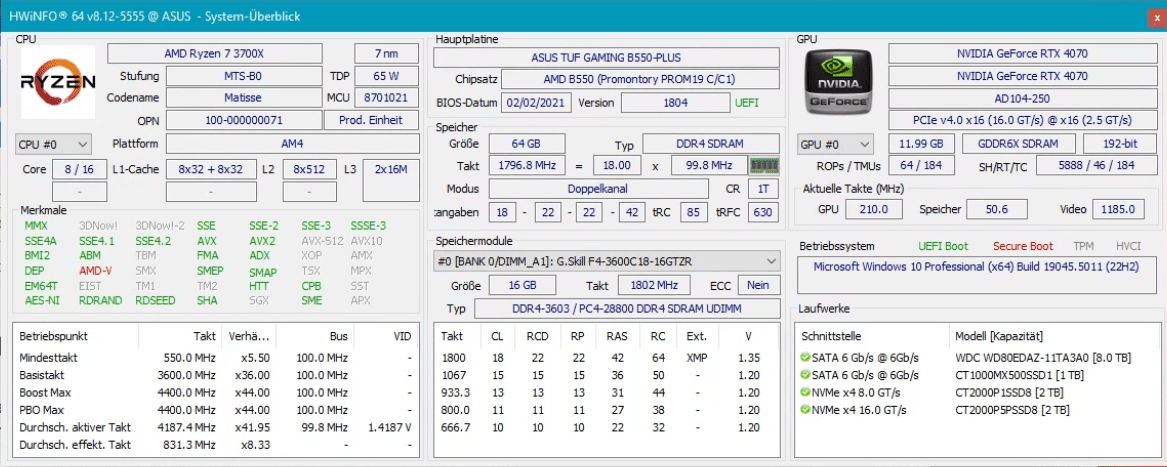The image size is (1167, 467).
Task: Click status icon beside WDC WD80EDAZ drive
Action: (805, 358)
